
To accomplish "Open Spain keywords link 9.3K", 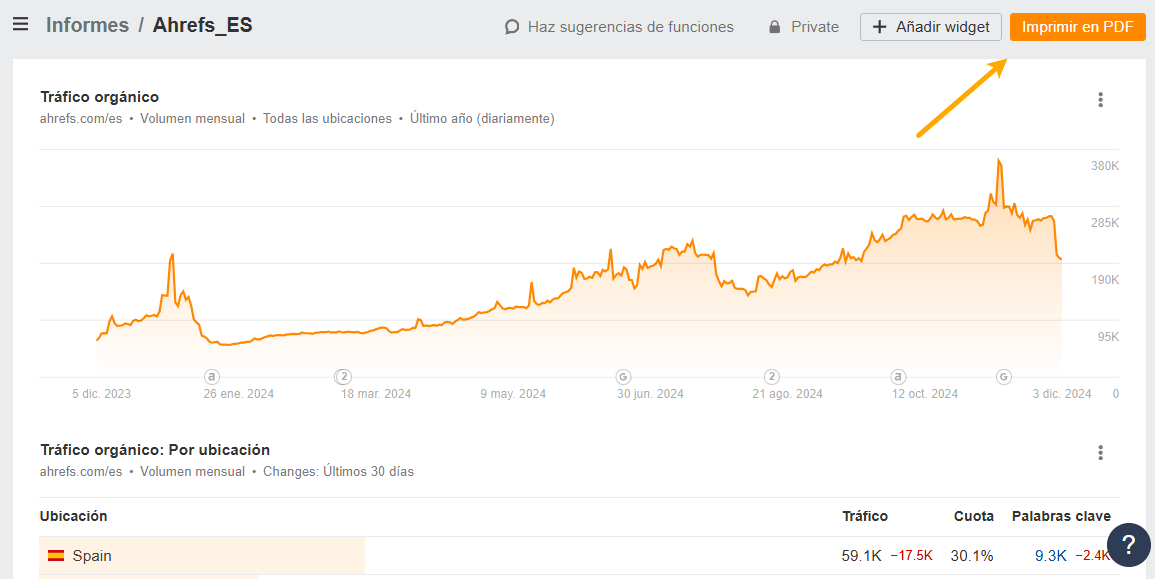I will click(x=1050, y=556).
